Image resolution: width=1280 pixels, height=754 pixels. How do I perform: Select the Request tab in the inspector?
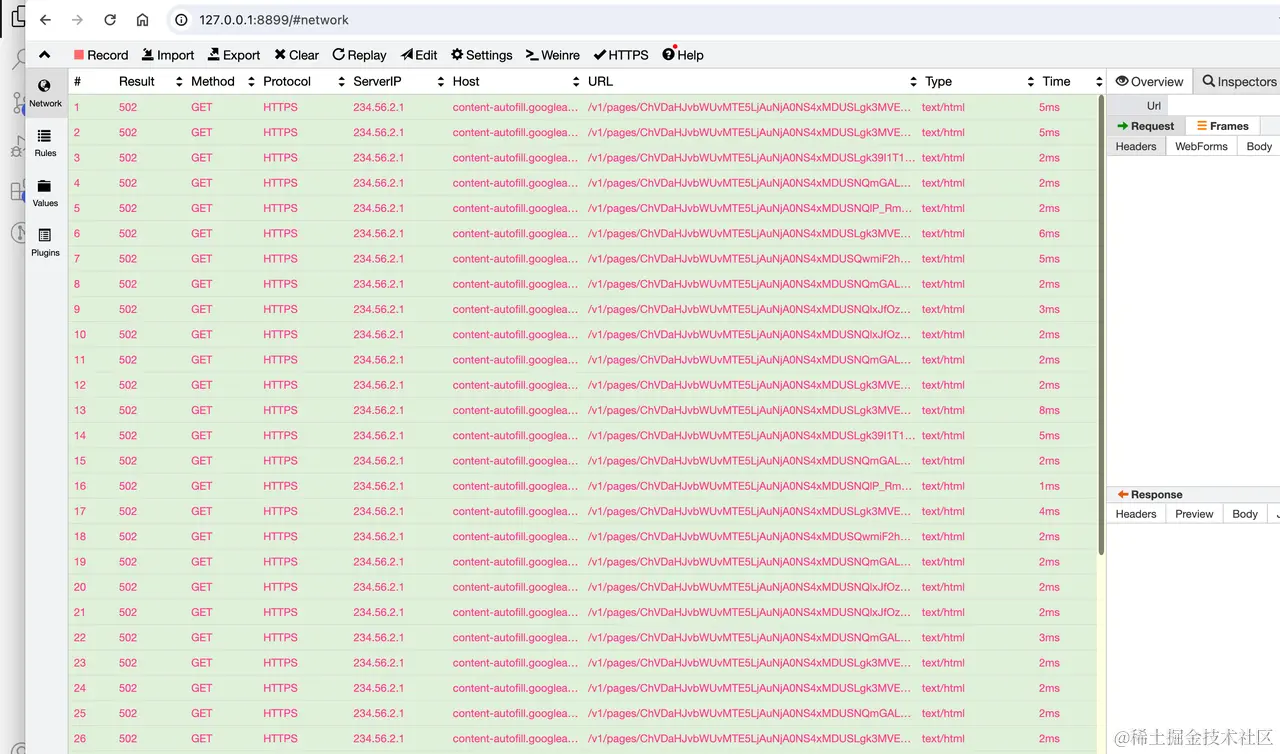1146,126
